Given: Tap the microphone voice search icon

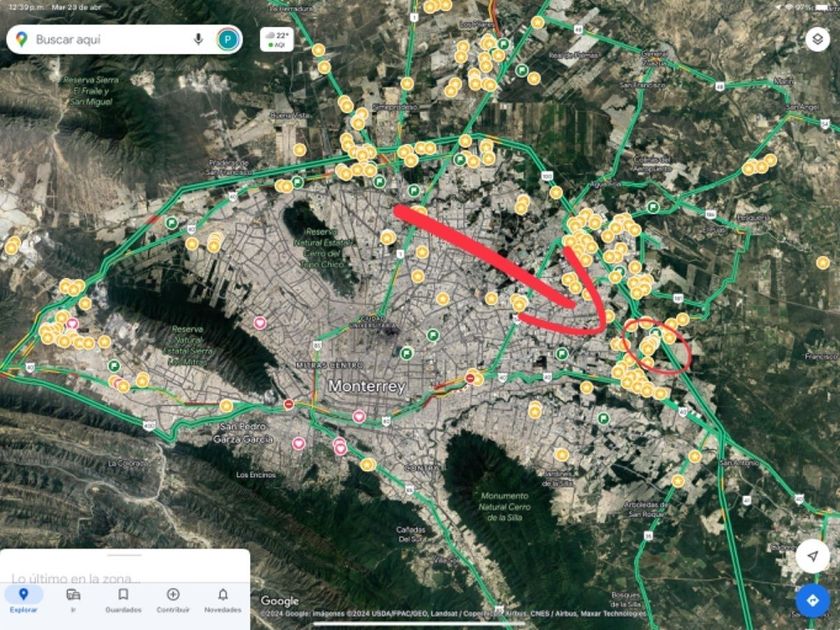Looking at the screenshot, I should (198, 39).
